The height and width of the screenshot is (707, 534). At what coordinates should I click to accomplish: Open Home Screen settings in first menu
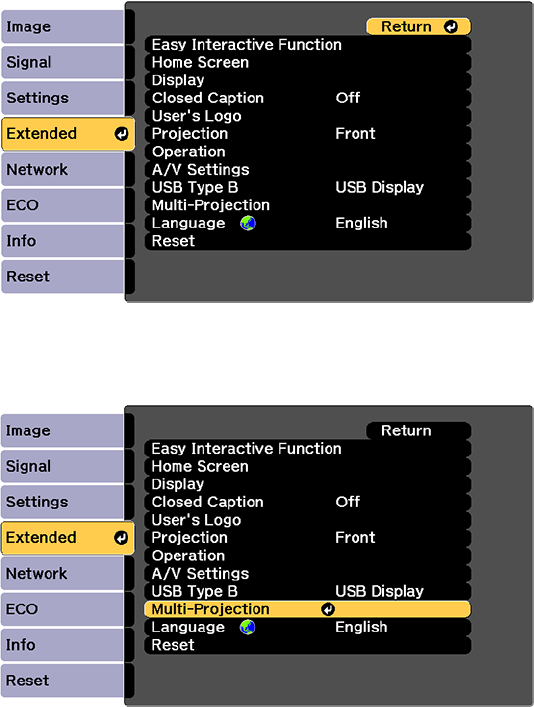tap(308, 62)
